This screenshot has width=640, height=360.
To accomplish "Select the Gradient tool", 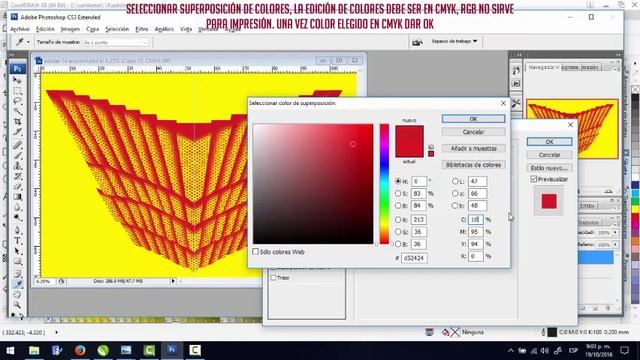I will point(17,197).
